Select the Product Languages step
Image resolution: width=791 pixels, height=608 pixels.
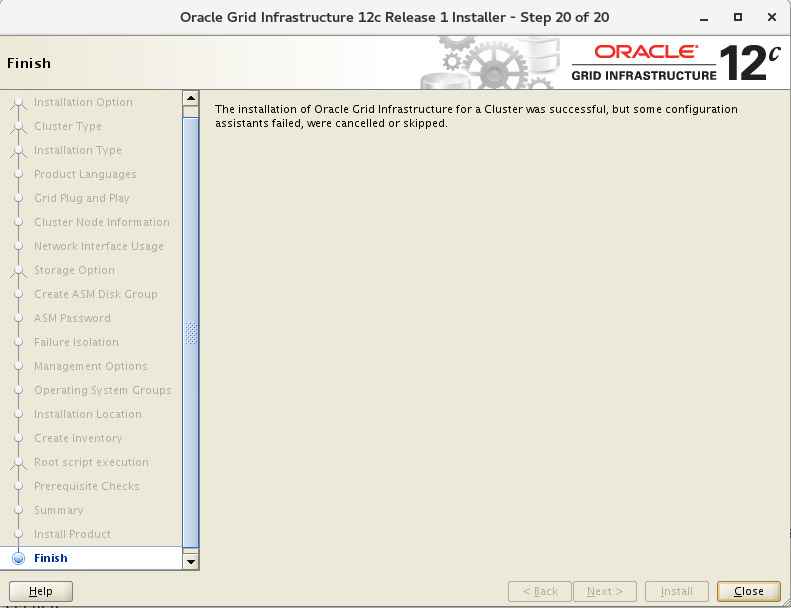point(85,174)
